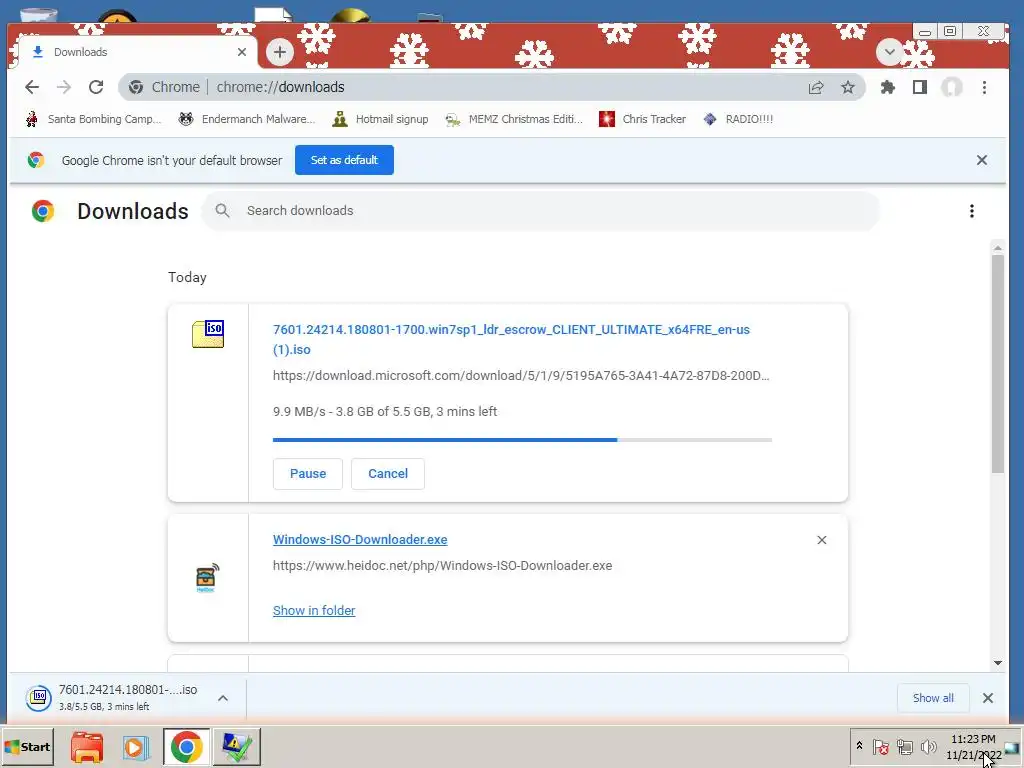The height and width of the screenshot is (768, 1024).
Task: Click the Search downloads field
Action: coord(541,211)
